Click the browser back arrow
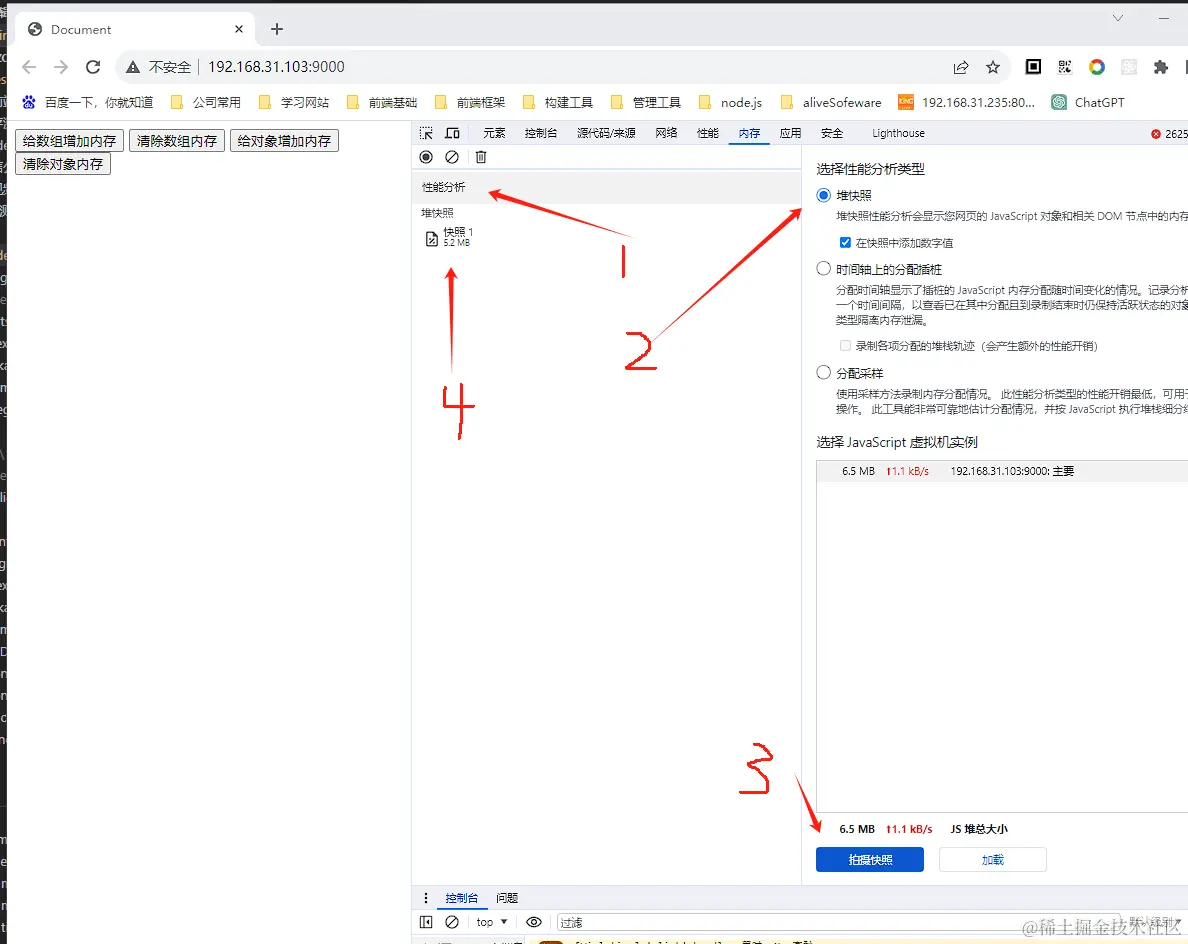Viewport: 1188px width, 944px height. point(30,67)
